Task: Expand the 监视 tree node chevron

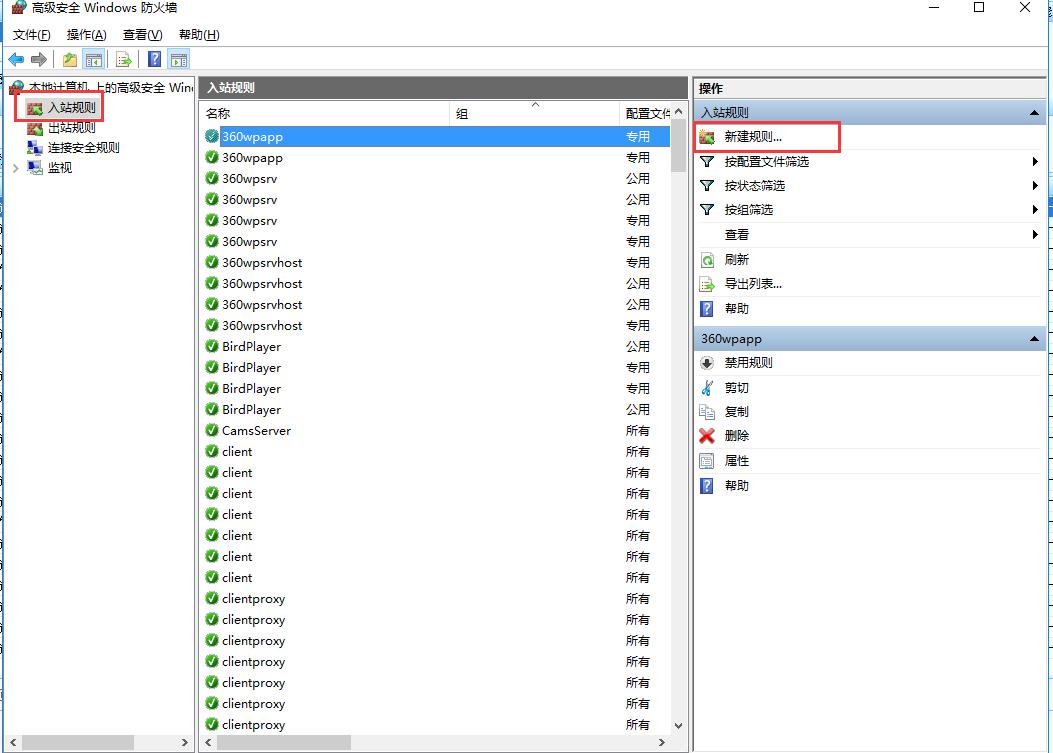Action: point(15,168)
